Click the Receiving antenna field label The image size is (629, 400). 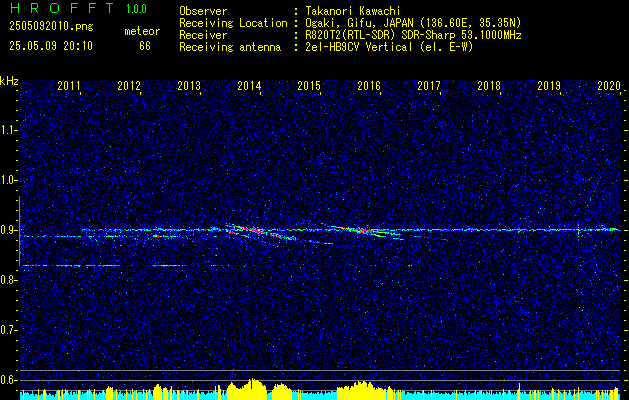point(230,47)
